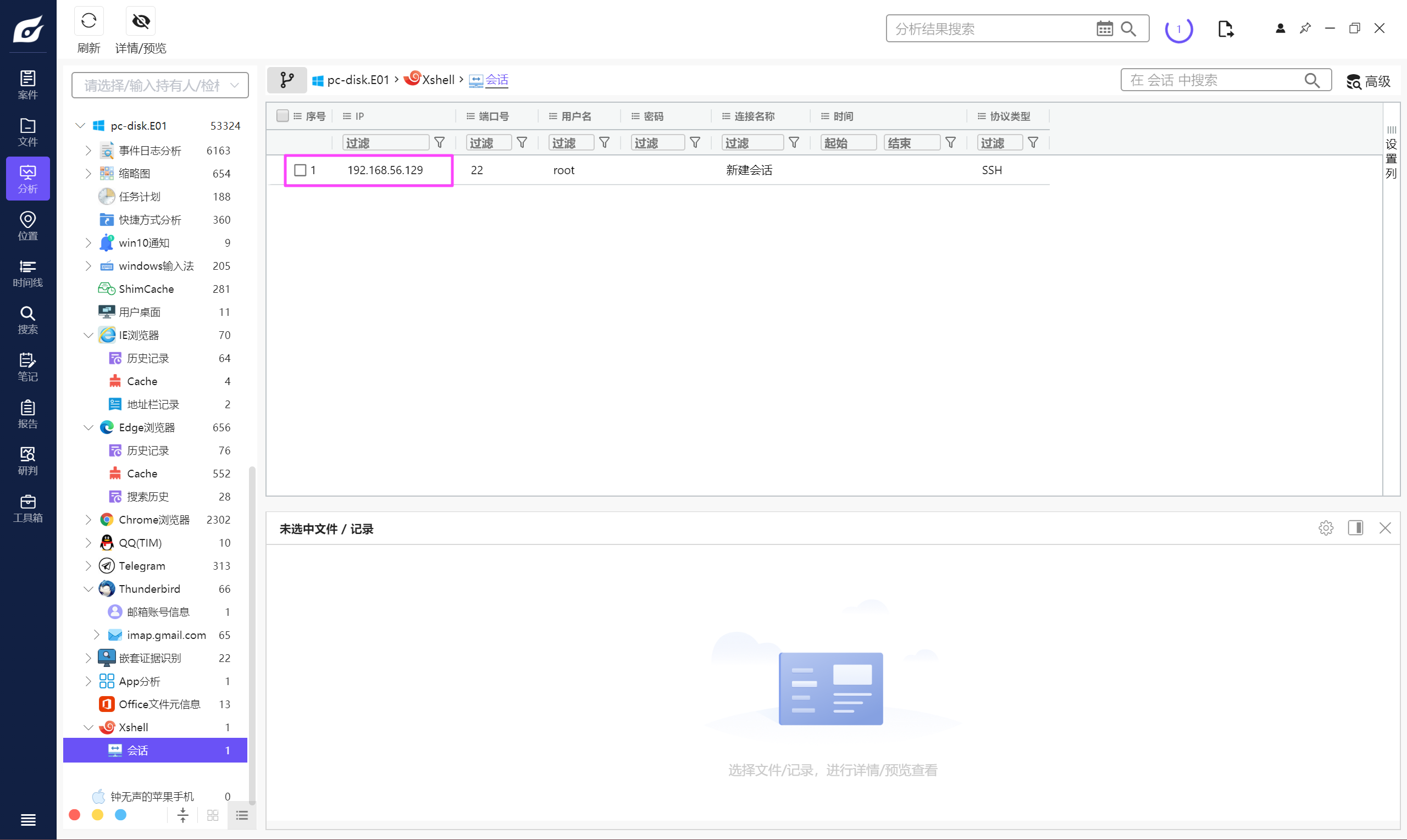
Task: Toggle the details/preview eye icon
Action: tap(140, 21)
